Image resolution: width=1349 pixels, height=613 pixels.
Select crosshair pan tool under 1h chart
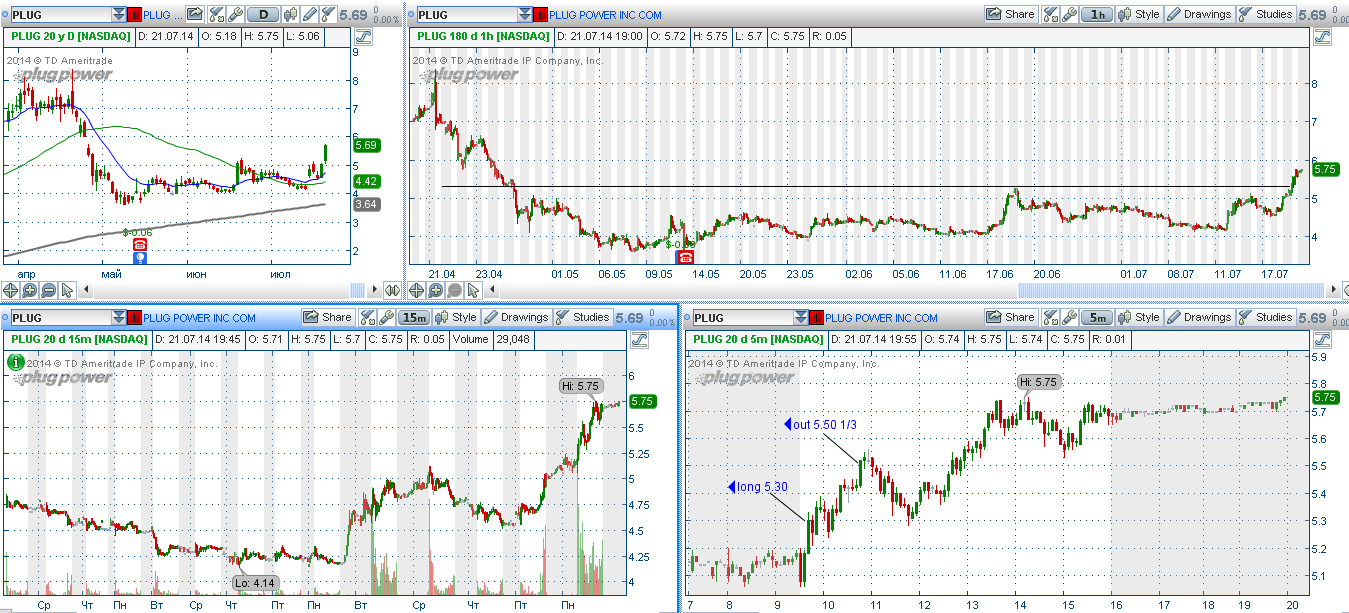click(417, 291)
